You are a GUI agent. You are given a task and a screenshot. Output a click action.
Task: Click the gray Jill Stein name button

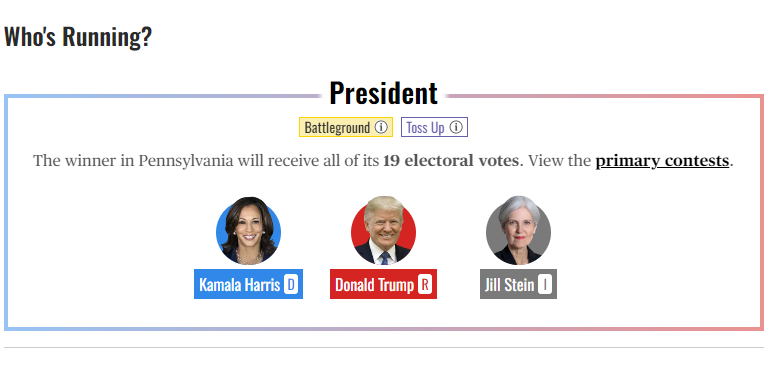(x=518, y=284)
